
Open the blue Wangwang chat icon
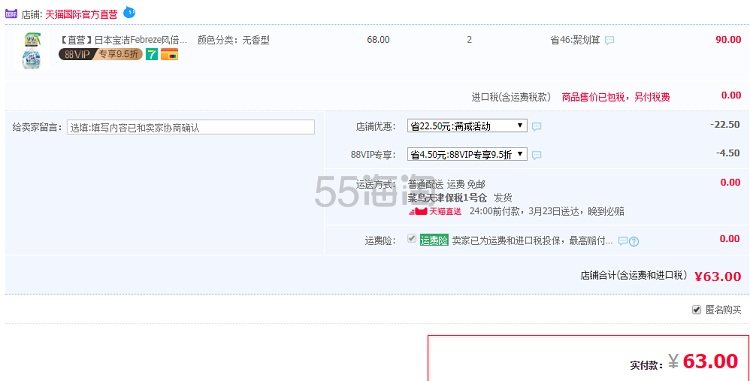pos(129,12)
